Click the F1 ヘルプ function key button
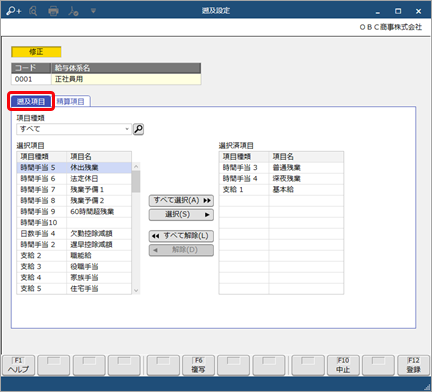The width and height of the screenshot is (432, 392). [x=18, y=365]
